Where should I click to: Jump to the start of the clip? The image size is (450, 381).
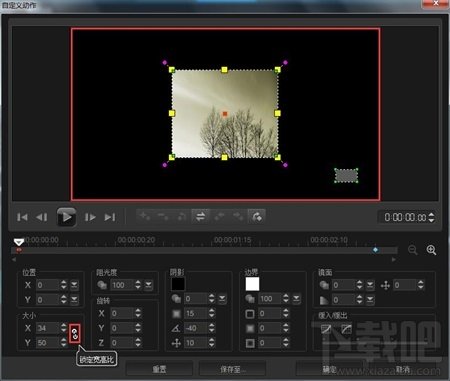tap(22, 217)
